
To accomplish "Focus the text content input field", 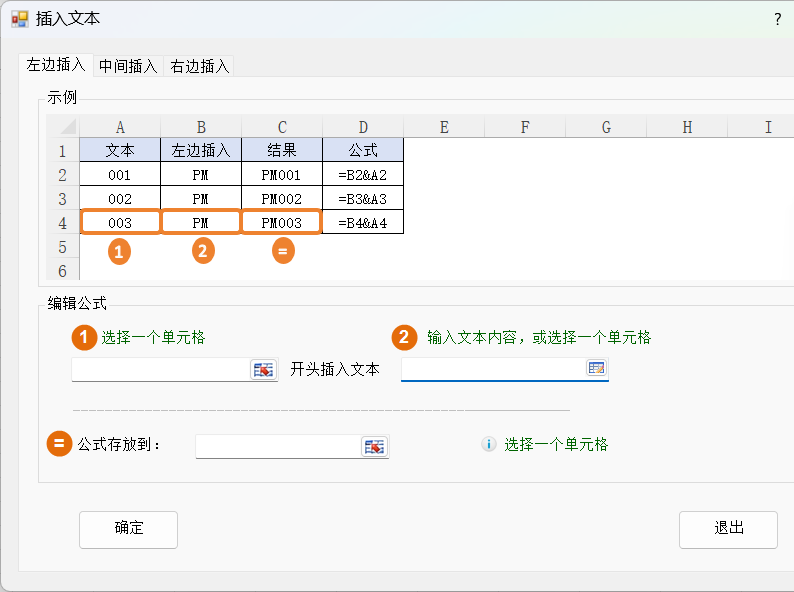I will coord(492,369).
